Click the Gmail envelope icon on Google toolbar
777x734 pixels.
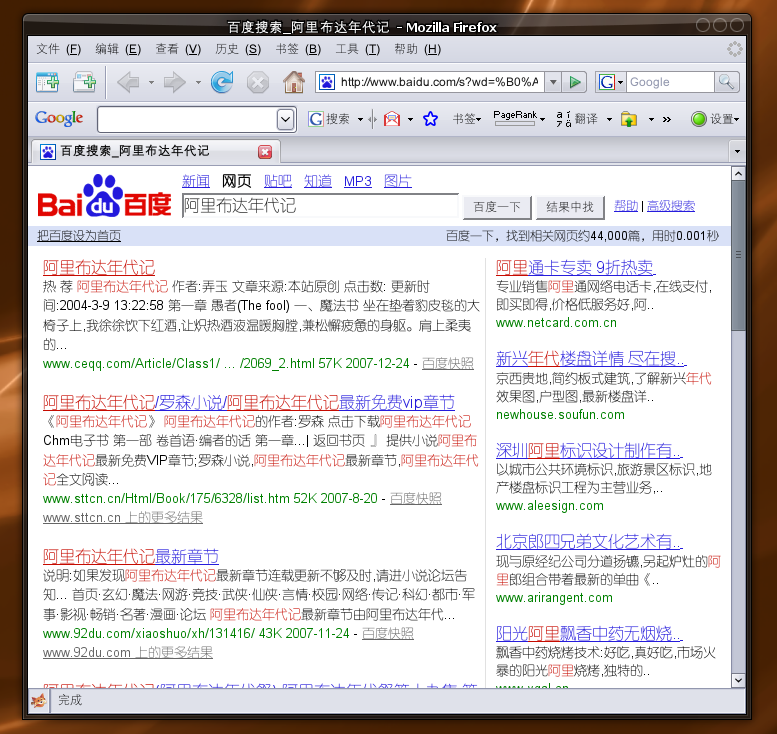coord(391,119)
